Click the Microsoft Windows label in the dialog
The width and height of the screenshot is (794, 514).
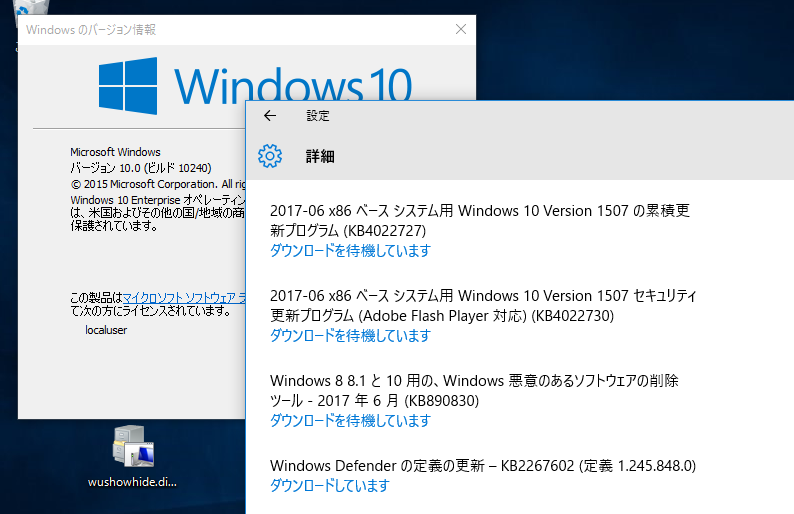tap(115, 152)
